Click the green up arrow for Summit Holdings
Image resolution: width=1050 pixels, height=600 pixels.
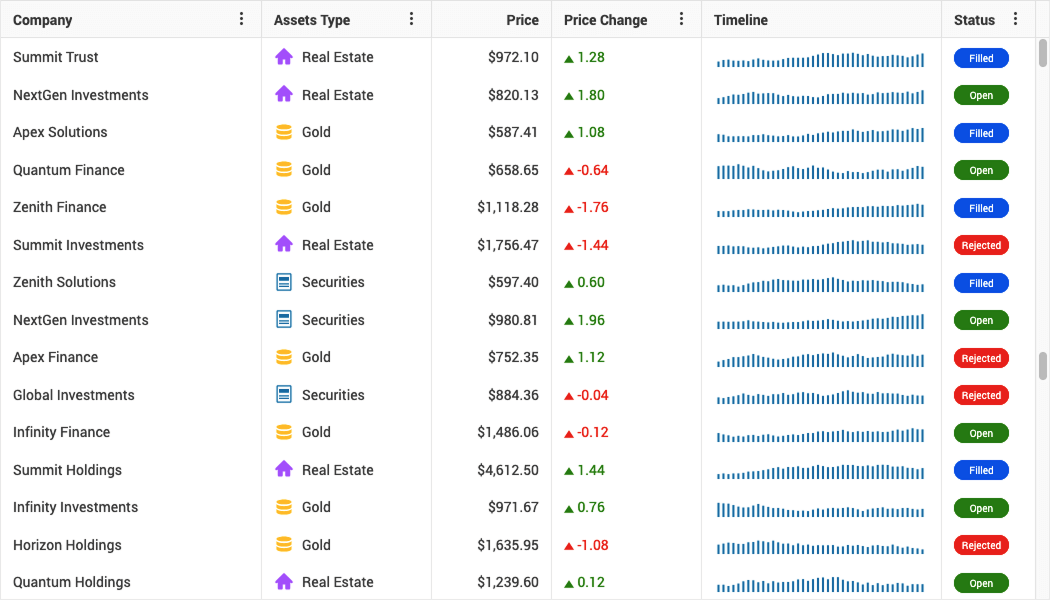[569, 471]
